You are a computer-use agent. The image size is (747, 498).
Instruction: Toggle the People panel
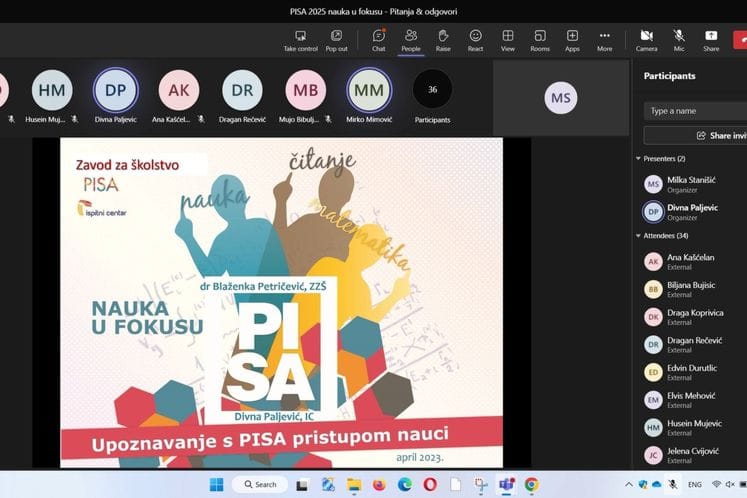click(x=411, y=41)
